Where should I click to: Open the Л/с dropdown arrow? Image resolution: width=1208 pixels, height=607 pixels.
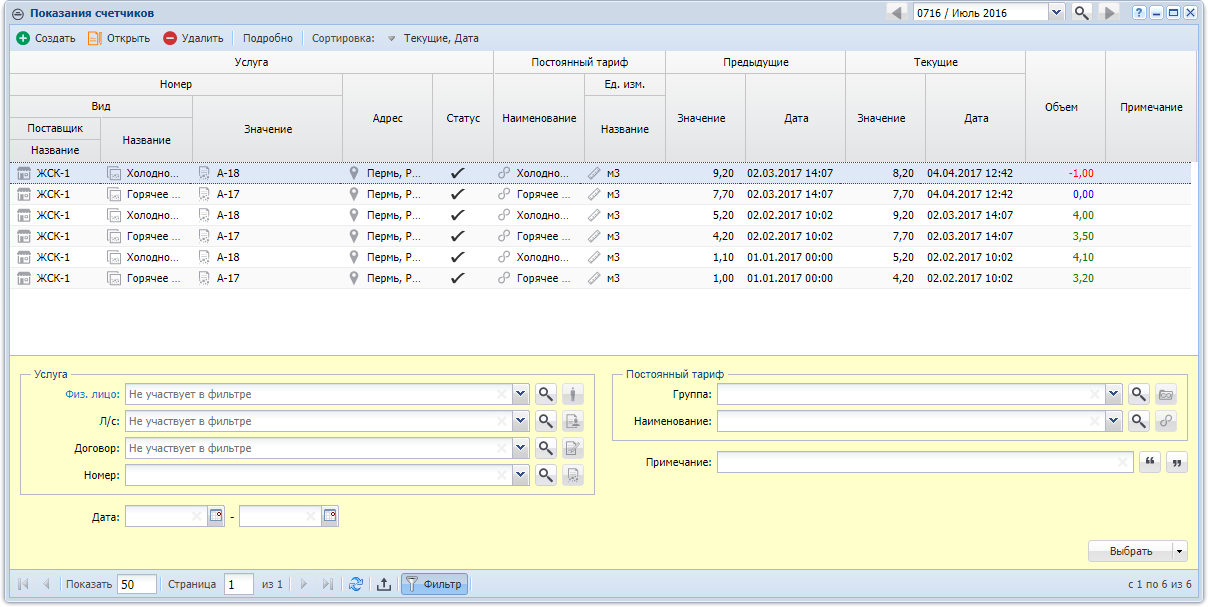click(520, 421)
